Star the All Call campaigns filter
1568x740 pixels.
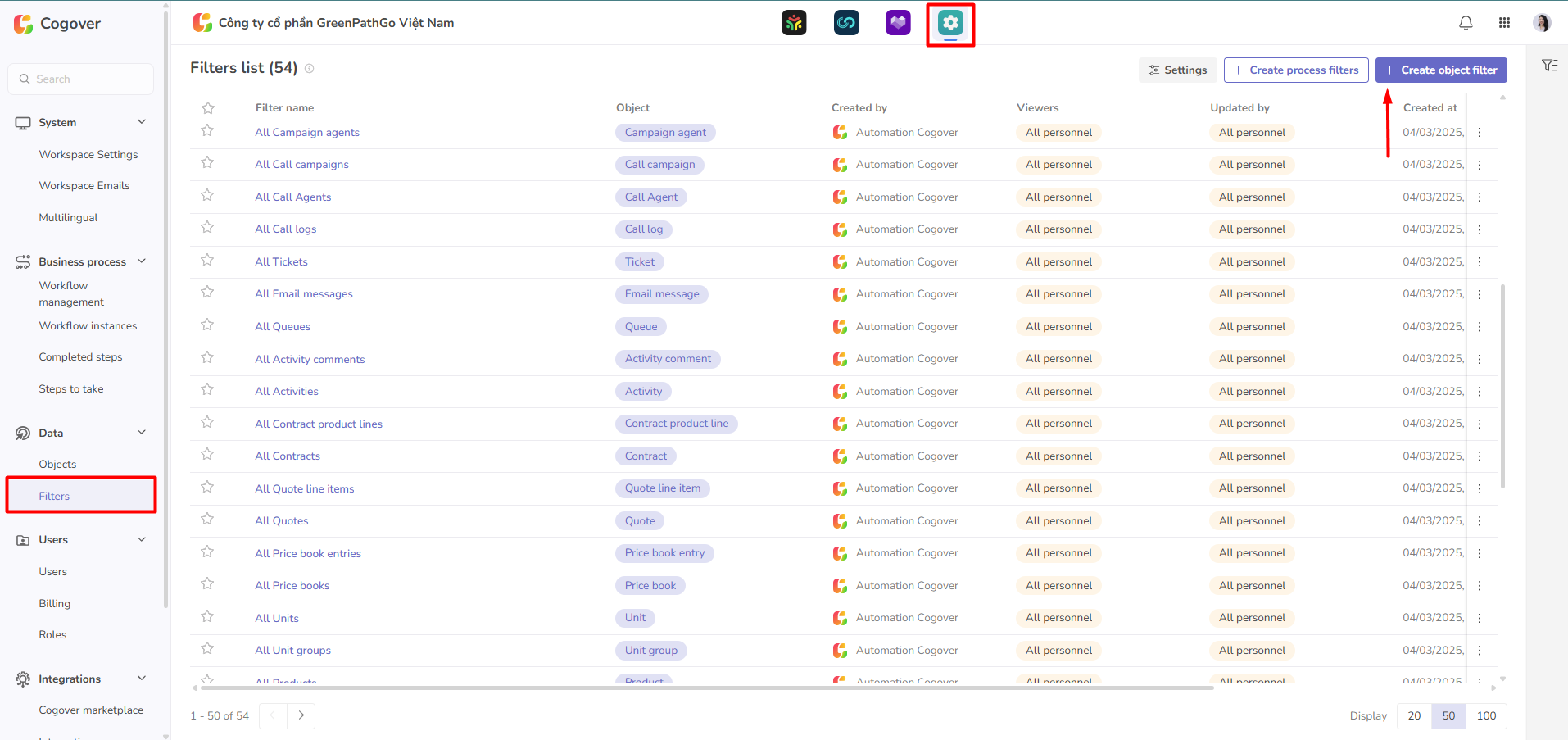[x=207, y=163]
